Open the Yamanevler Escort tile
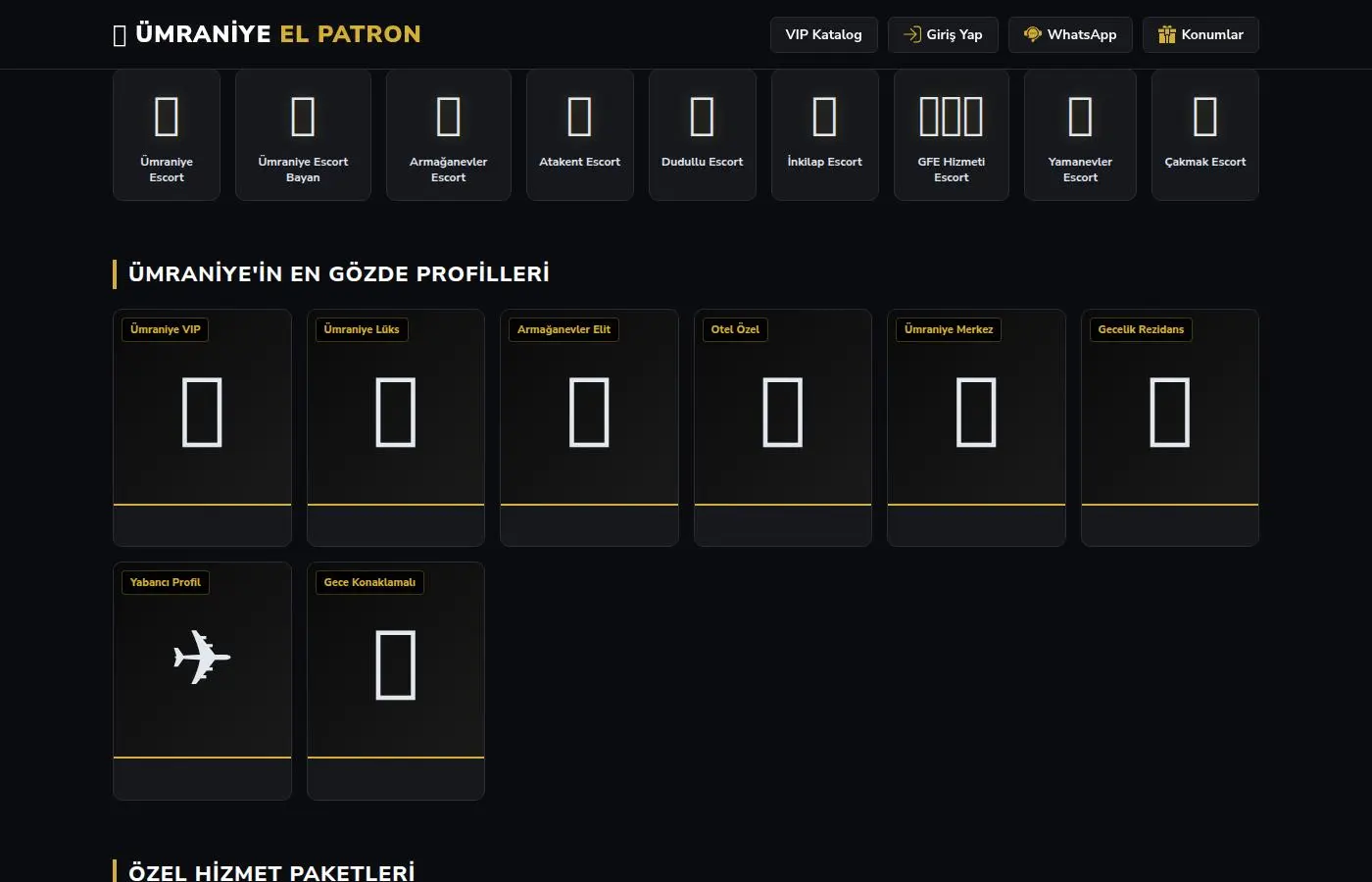The width and height of the screenshot is (1372, 882). pos(1080,135)
